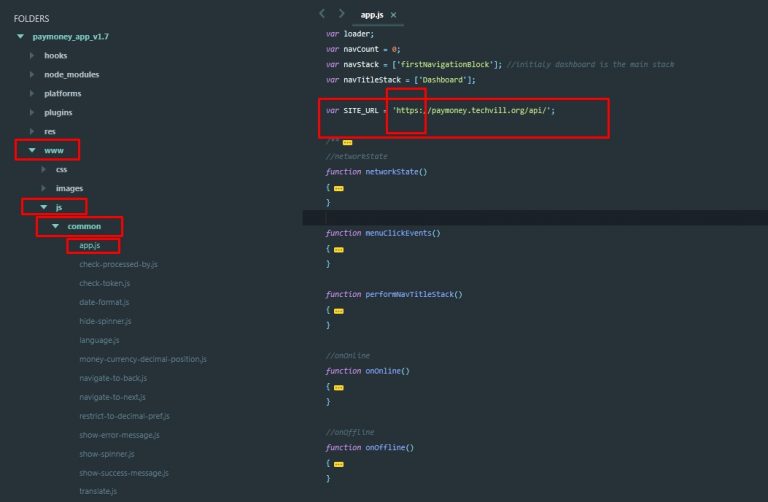Image resolution: width=768 pixels, height=502 pixels.
Task: Open check-token.js file
Action: pos(105,283)
